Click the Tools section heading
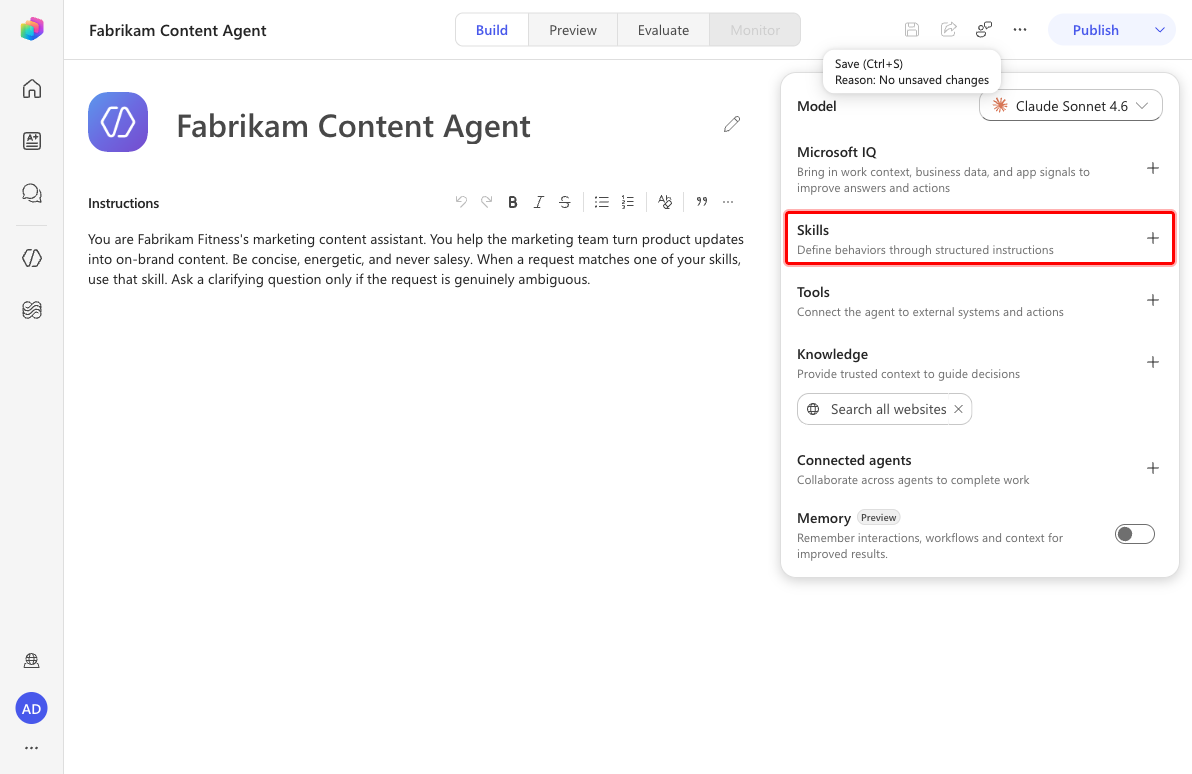The width and height of the screenshot is (1192, 774). click(x=813, y=292)
